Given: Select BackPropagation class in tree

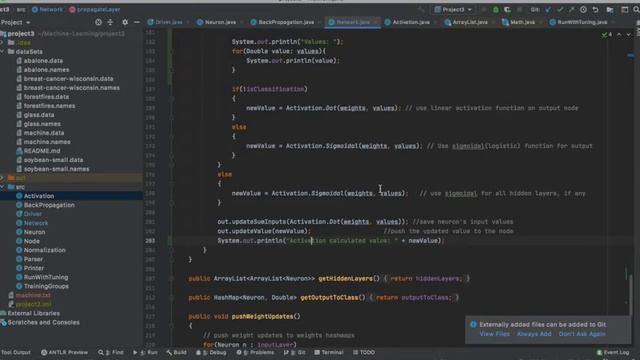Looking at the screenshot, I should pyautogui.click(x=49, y=205).
